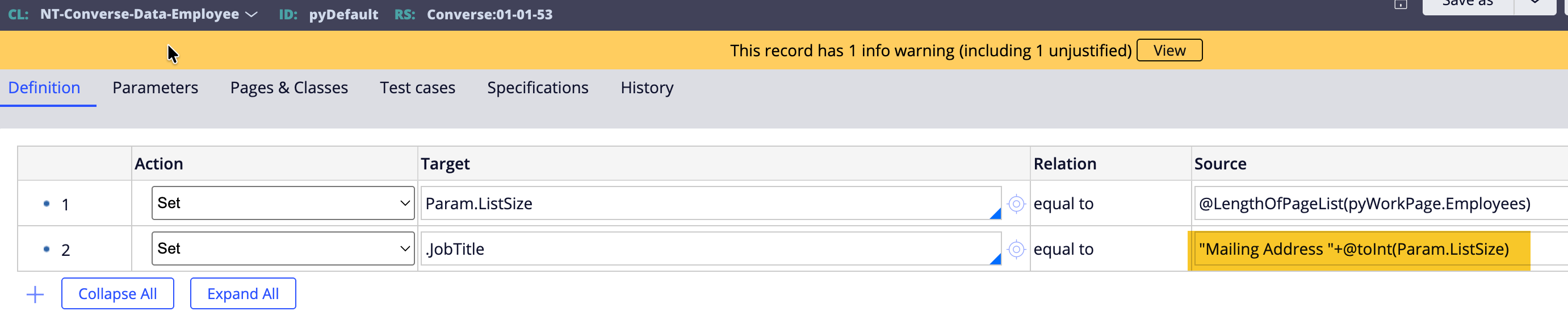Go to the Test cases tab
Viewport: 1568px width, 315px height.
417,88
